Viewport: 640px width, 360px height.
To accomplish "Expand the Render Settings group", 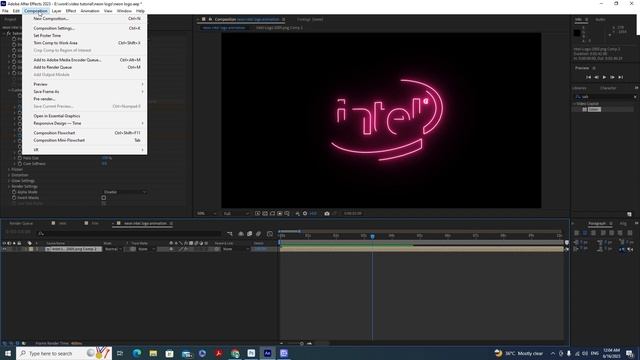I will [9, 187].
